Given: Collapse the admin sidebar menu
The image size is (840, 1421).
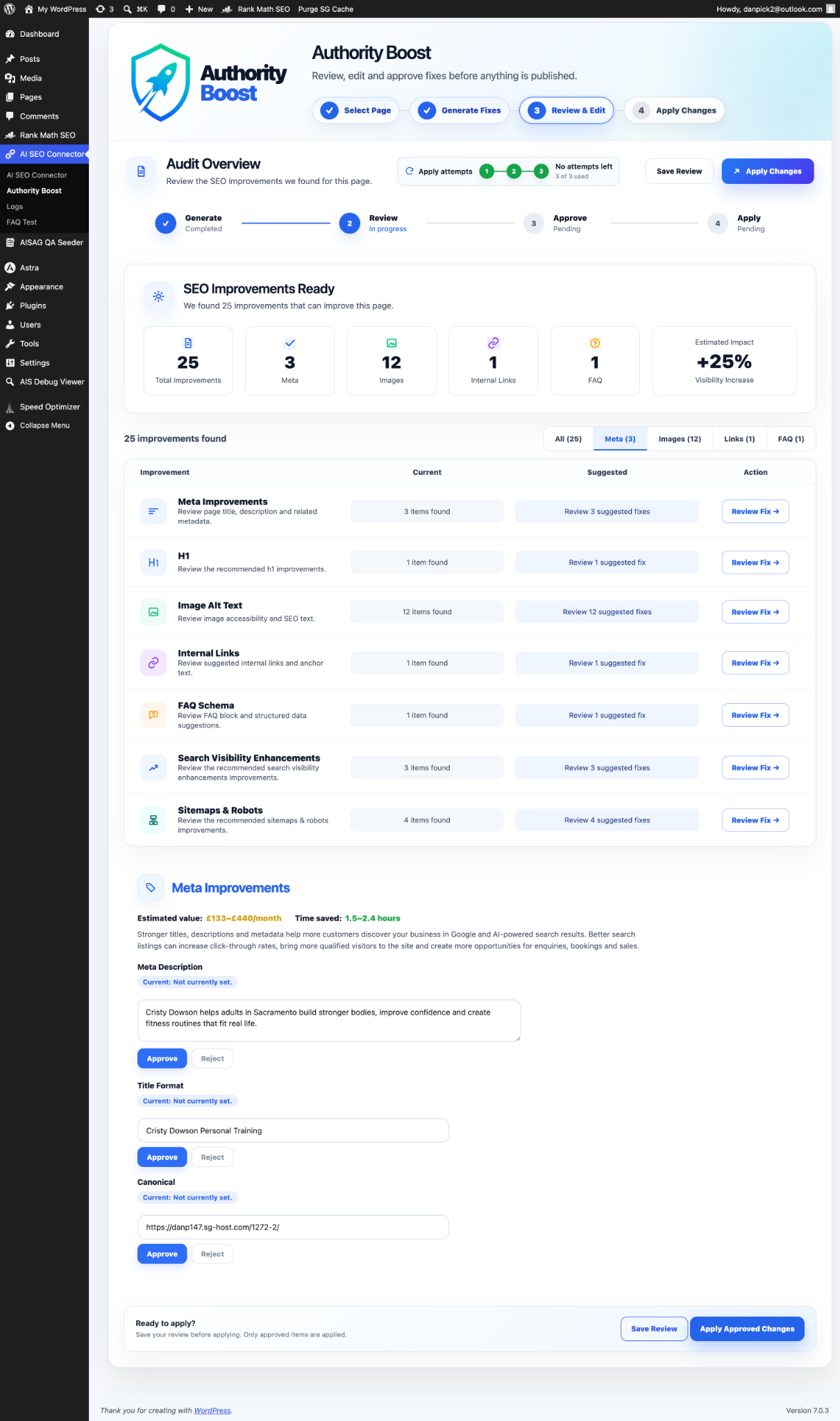Looking at the screenshot, I should point(44,426).
